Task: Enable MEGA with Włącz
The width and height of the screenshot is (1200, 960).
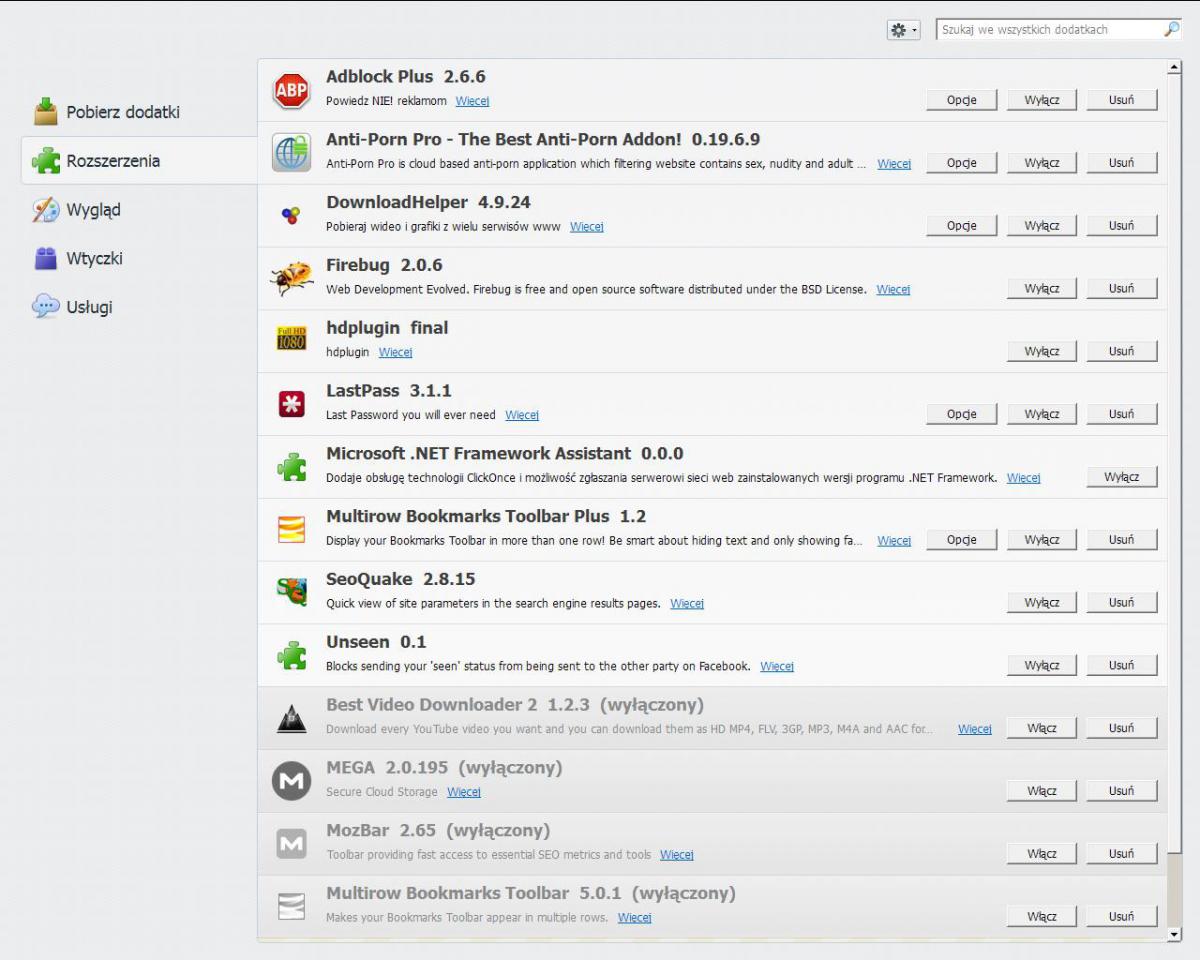Action: point(1042,791)
